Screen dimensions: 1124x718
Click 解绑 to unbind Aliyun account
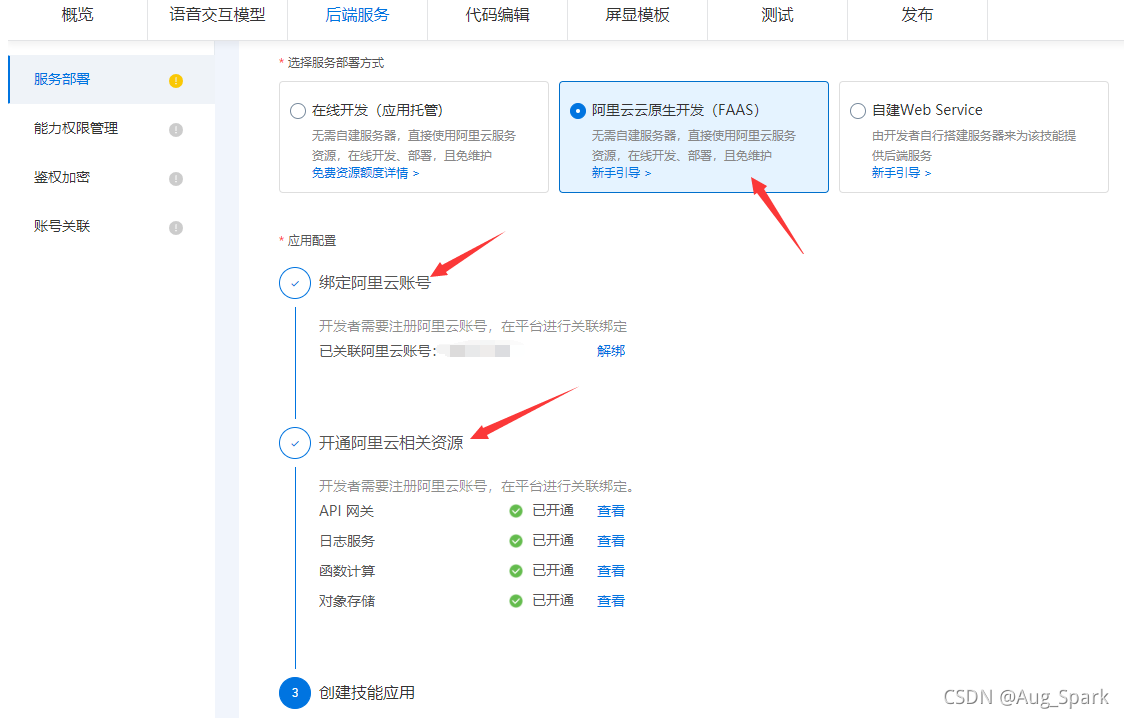pyautogui.click(x=611, y=350)
